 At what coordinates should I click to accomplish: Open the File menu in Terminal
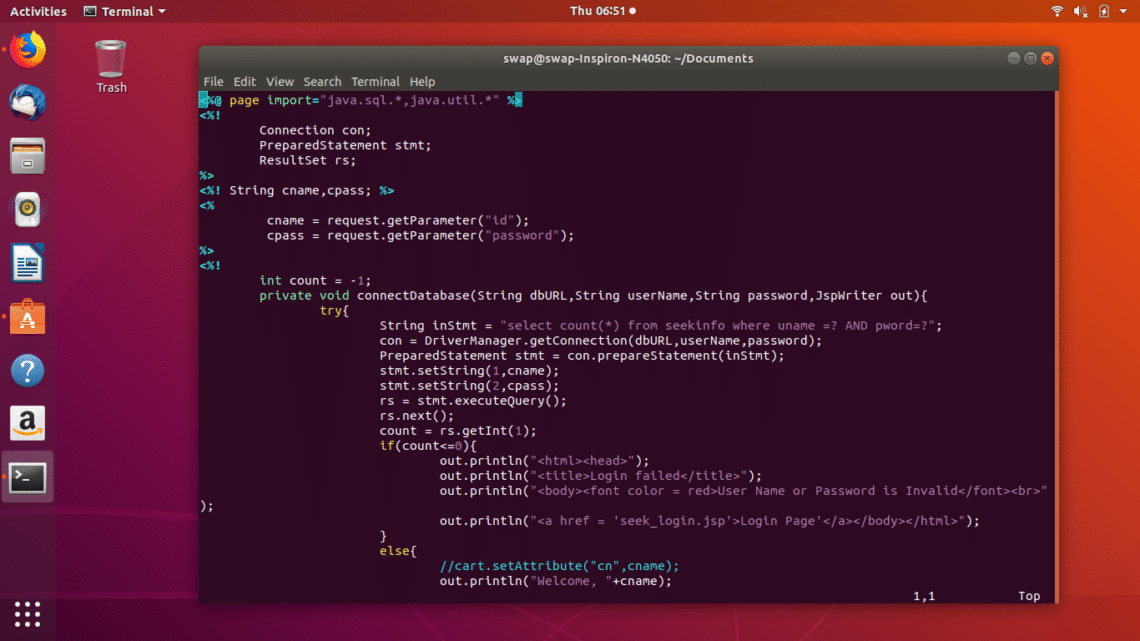pos(213,81)
